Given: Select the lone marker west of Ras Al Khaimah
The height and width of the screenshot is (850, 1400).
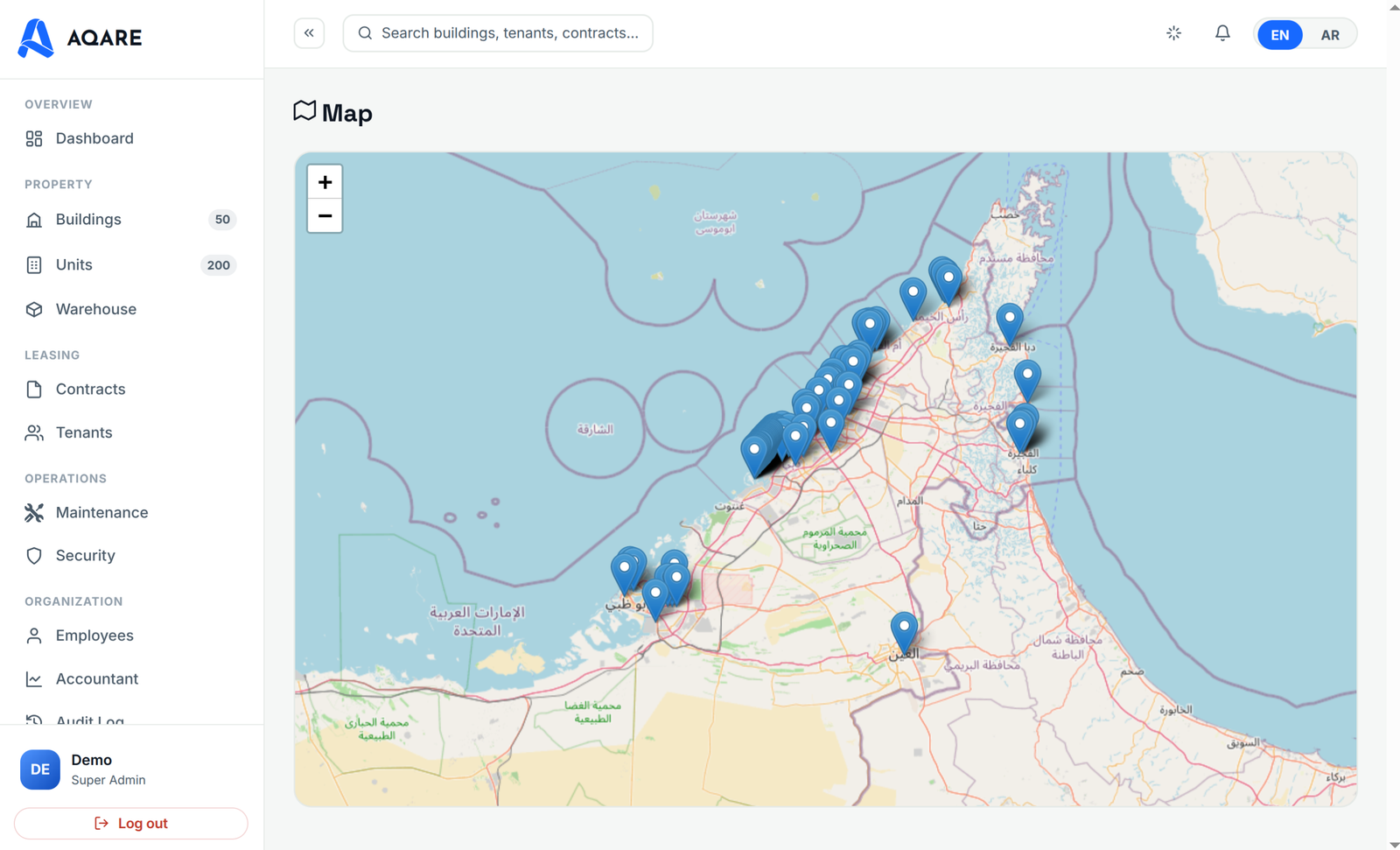Looking at the screenshot, I should (x=913, y=298).
